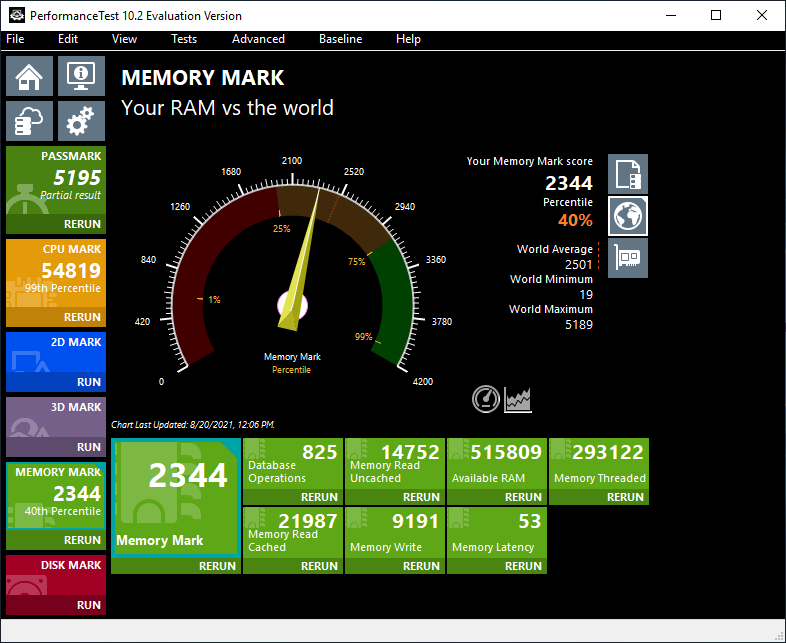This screenshot has width=786, height=643.
Task: Select the Memory Threaded 293122 tile
Action: pyautogui.click(x=599, y=464)
